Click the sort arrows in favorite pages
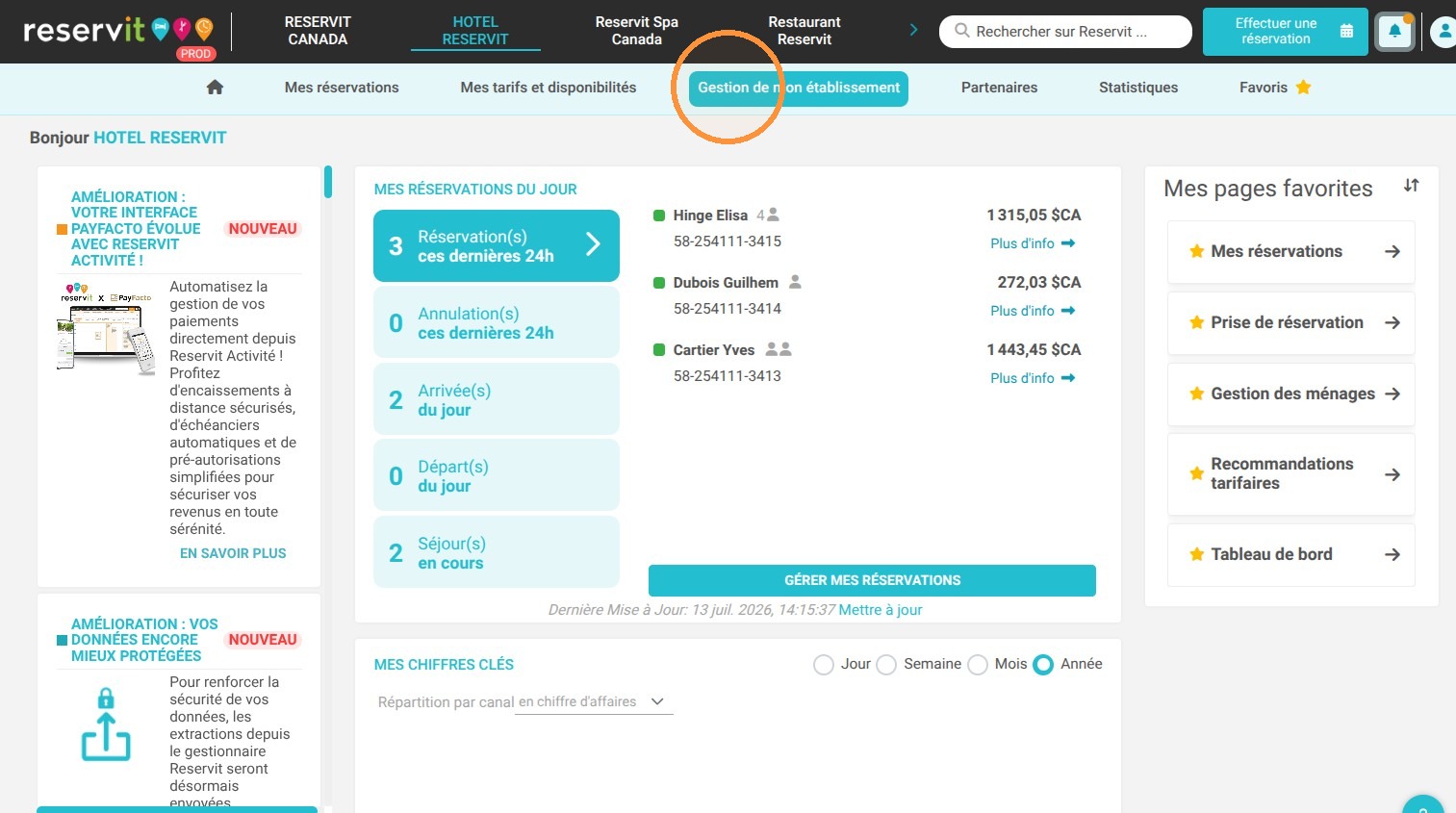Screen dimensions: 1456x813 pyautogui.click(x=1411, y=186)
